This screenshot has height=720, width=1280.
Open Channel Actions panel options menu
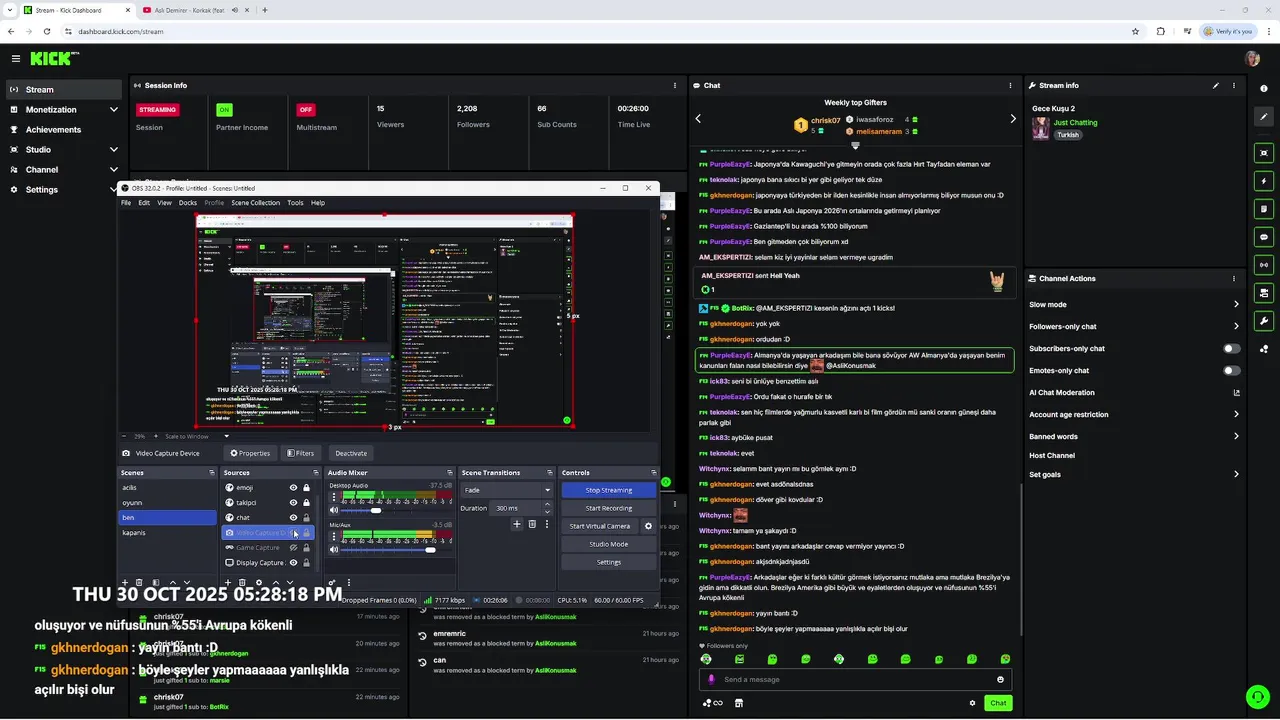[x=1236, y=279]
